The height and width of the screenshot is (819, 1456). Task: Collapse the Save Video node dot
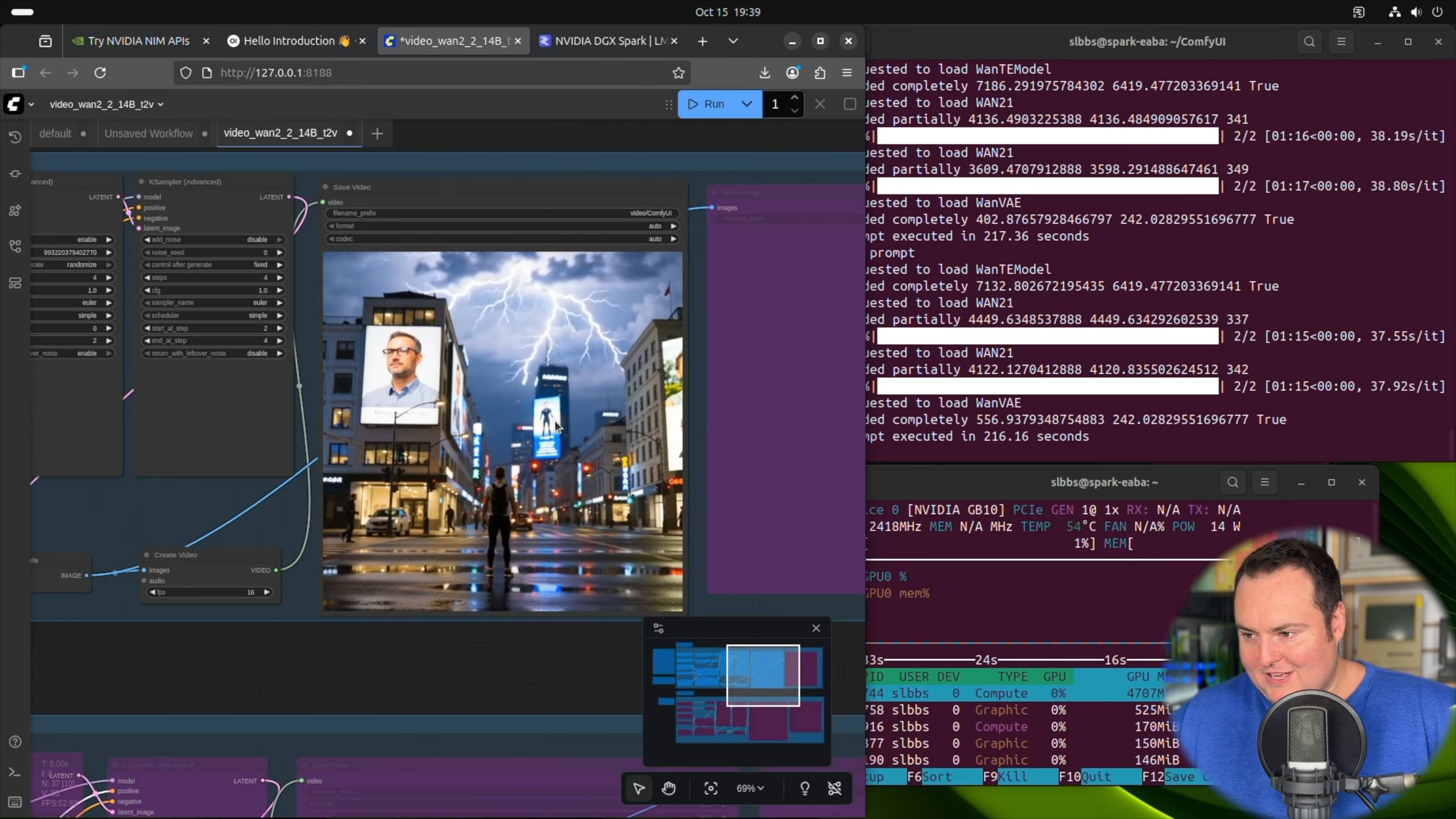(326, 187)
